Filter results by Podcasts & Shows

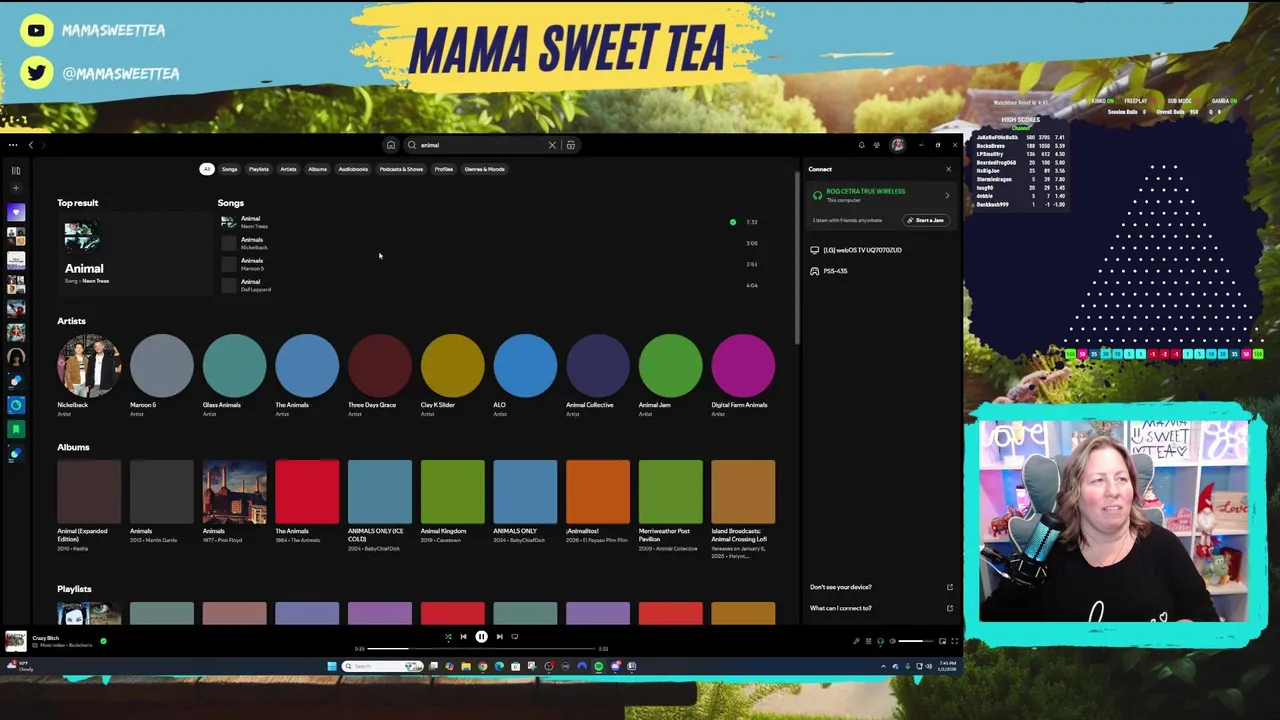point(401,169)
